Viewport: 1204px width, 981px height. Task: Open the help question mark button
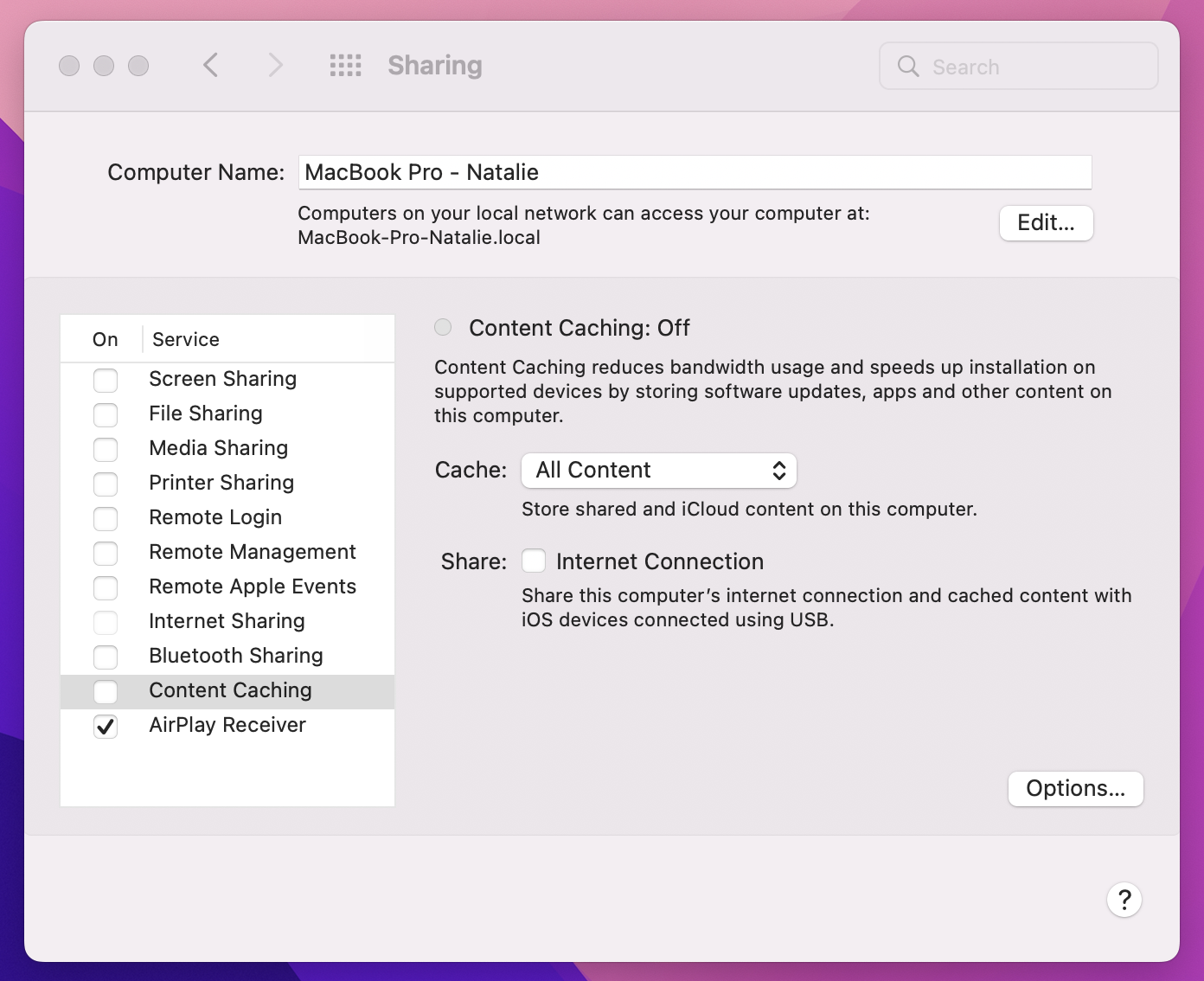(x=1124, y=900)
